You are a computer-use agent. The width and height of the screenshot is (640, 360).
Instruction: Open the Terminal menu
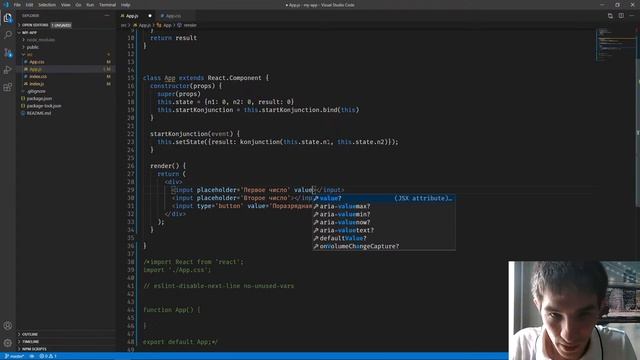(107, 5)
